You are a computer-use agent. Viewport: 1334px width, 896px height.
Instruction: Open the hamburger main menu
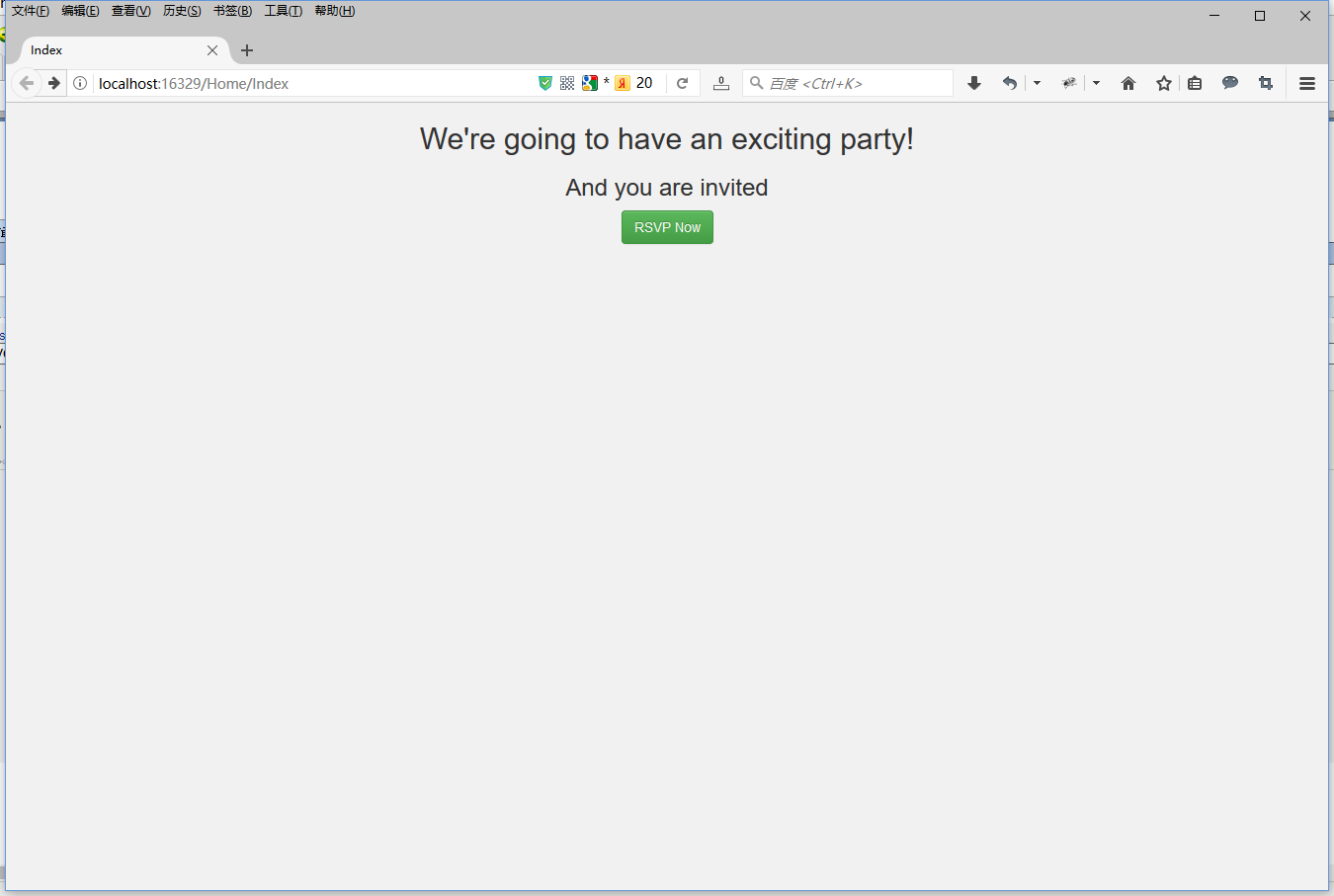pos(1307,83)
